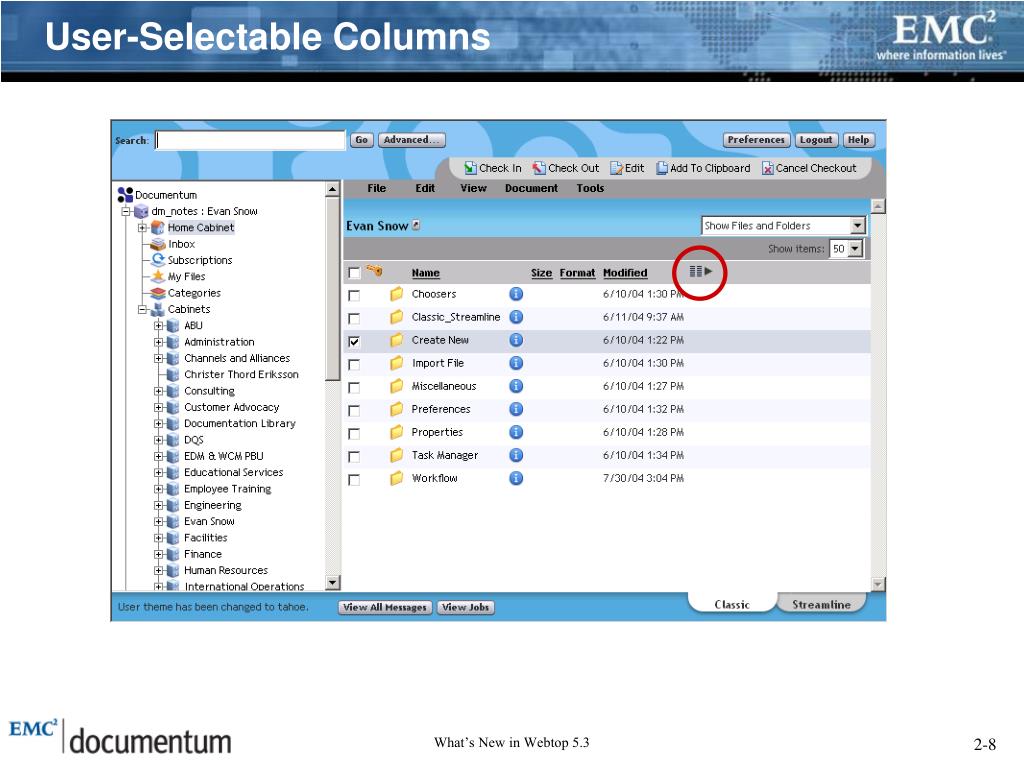1024x768 pixels.
Task: Open info icon for Create New folder
Action: (x=516, y=340)
